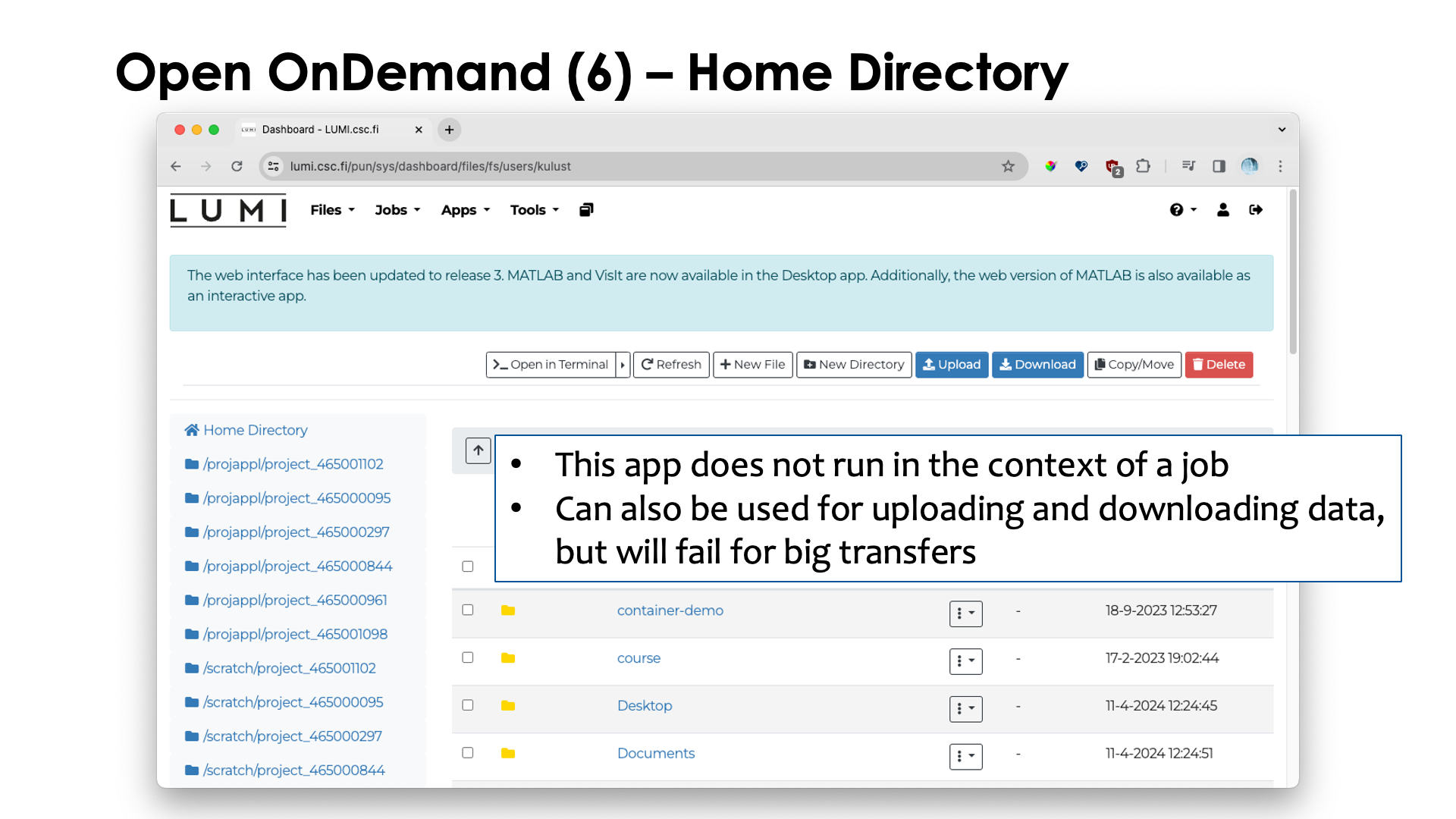Screen dimensions: 1456x819
Task: Check the container-demo row checkbox
Action: click(x=468, y=610)
